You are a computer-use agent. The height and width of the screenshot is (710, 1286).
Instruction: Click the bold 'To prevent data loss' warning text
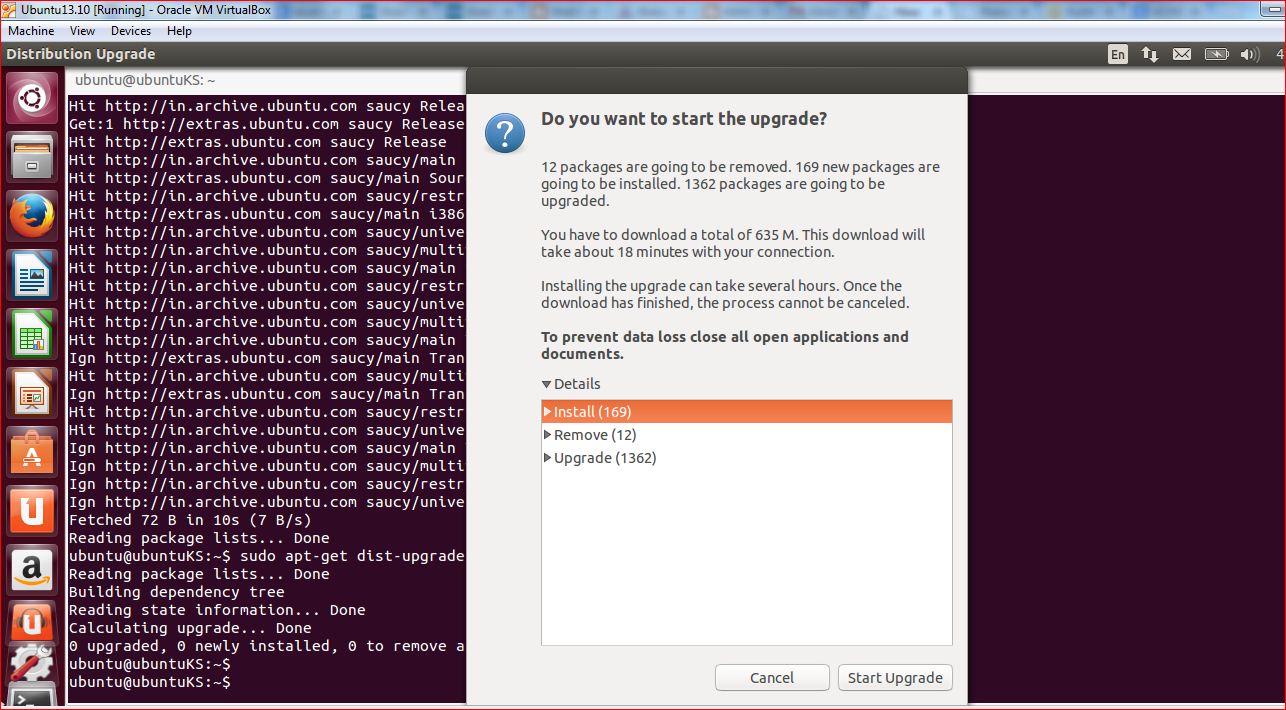725,345
